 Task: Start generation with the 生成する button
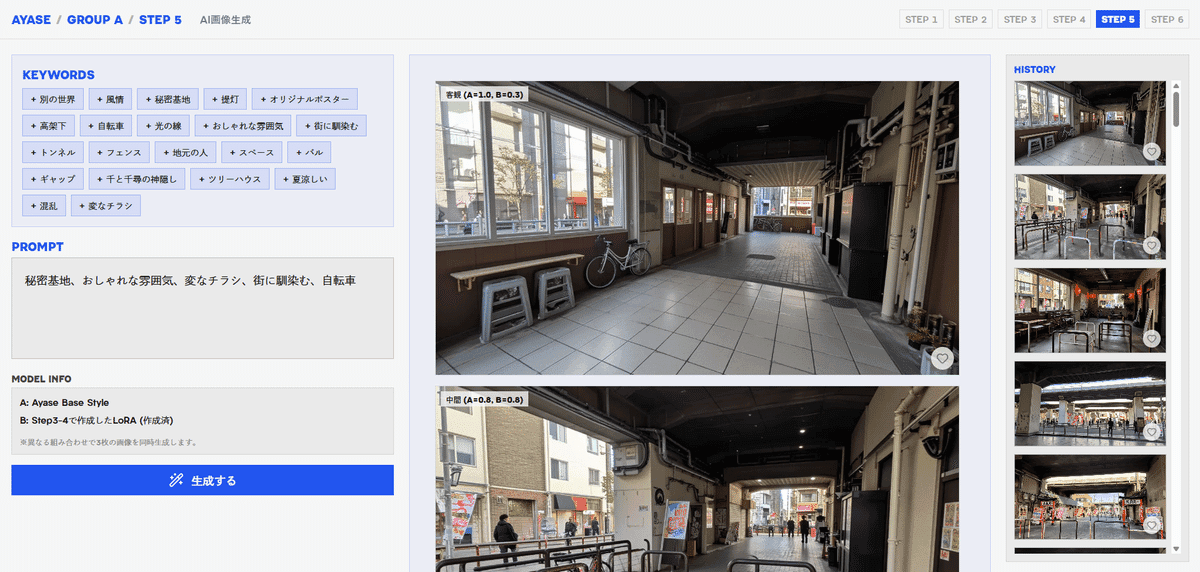202,480
